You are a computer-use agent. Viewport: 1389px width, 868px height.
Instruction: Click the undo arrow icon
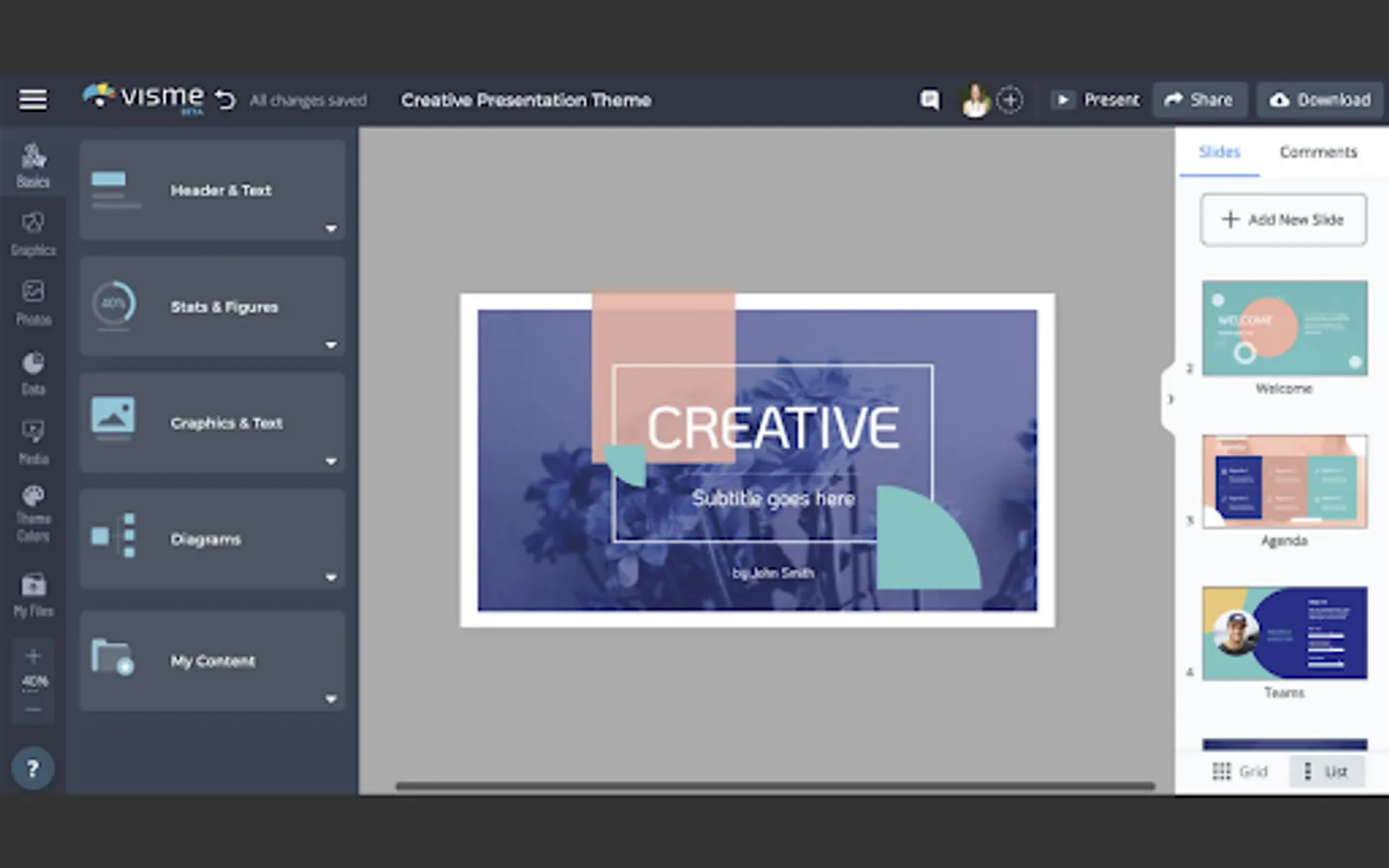tap(225, 99)
